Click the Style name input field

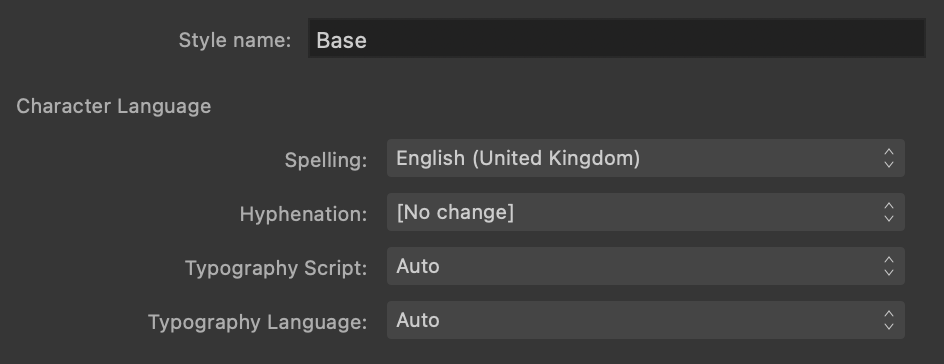coord(616,39)
